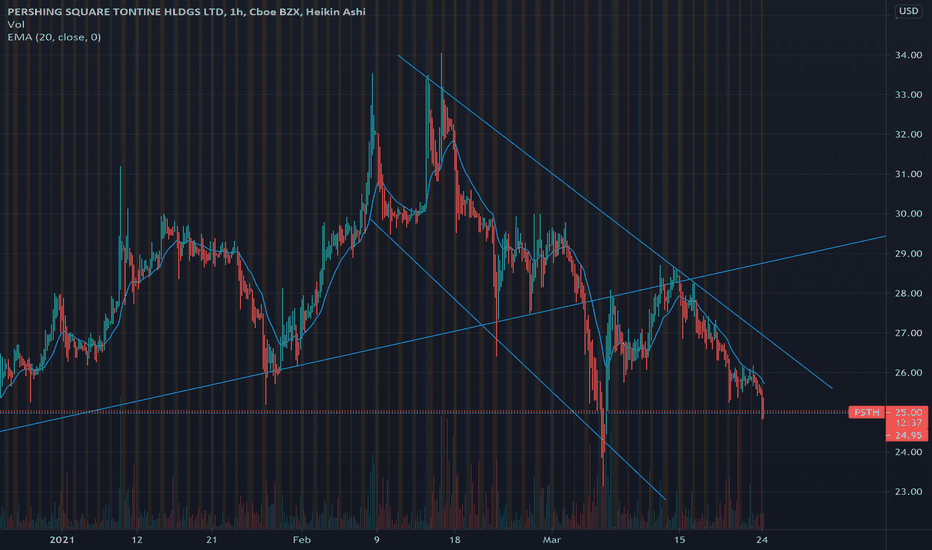Click the 25.00 current price label
The width and height of the screenshot is (932, 550).
pyautogui.click(x=908, y=412)
